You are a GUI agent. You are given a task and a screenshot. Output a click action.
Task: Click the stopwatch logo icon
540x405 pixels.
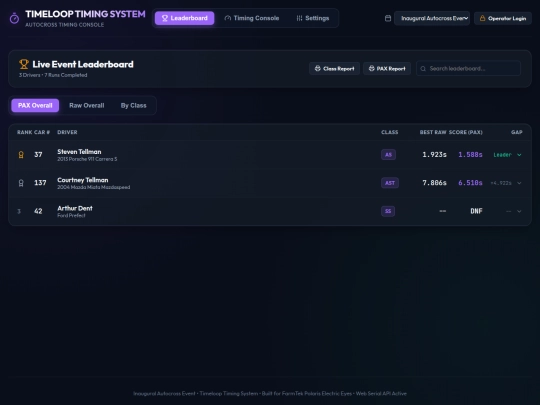tap(14, 18)
